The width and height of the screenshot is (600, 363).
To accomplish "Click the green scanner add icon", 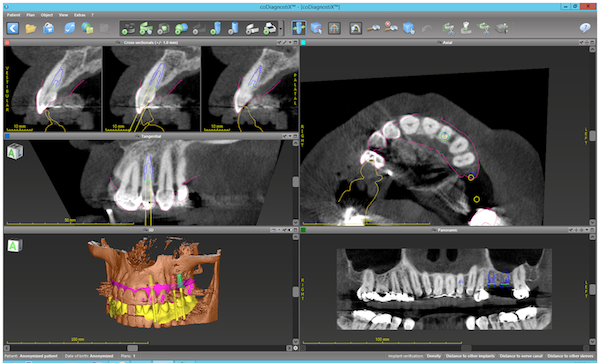I will coord(146,29).
